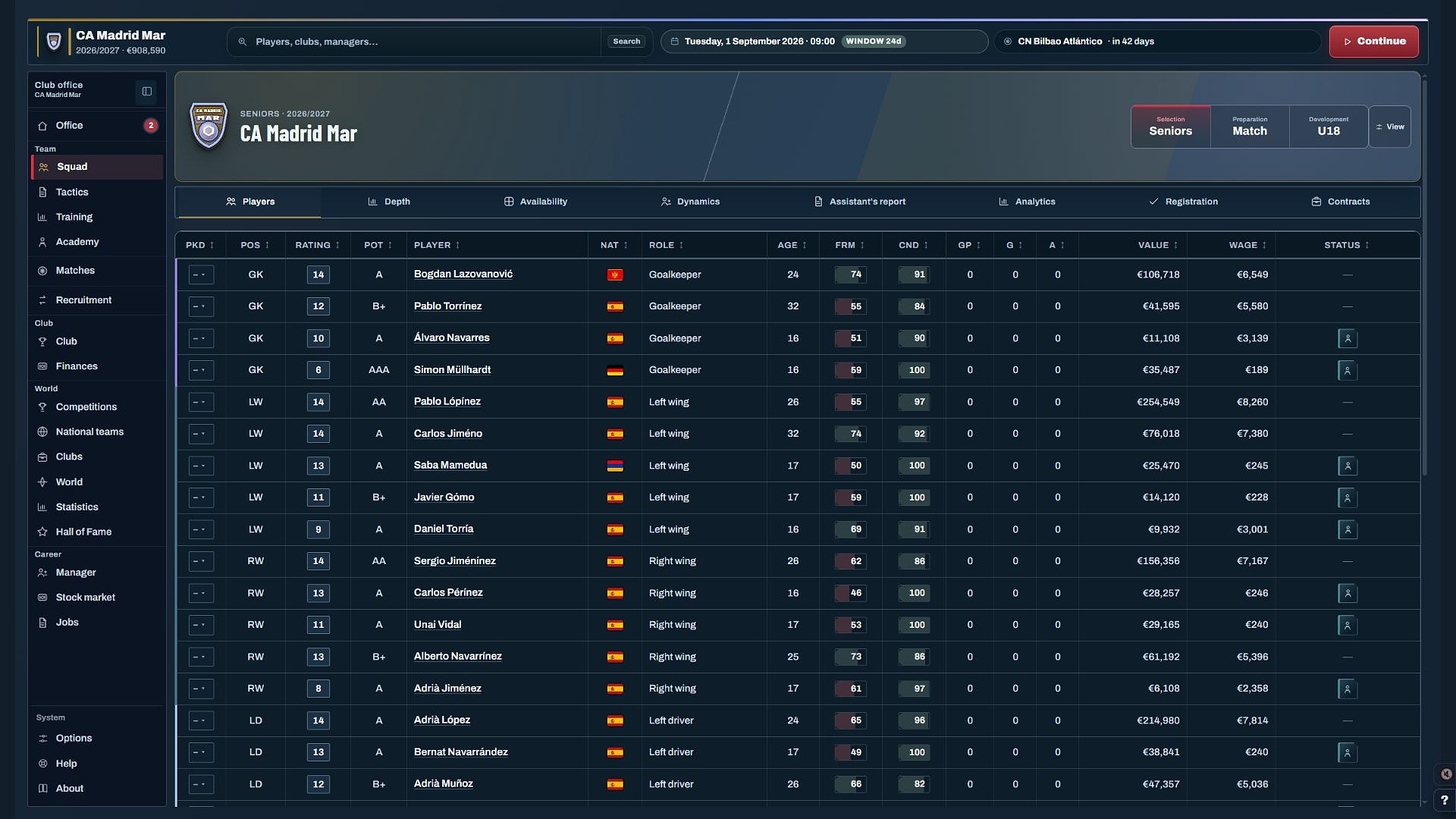Open the Manager page in the sidebar
1456x819 pixels.
pyautogui.click(x=97, y=573)
